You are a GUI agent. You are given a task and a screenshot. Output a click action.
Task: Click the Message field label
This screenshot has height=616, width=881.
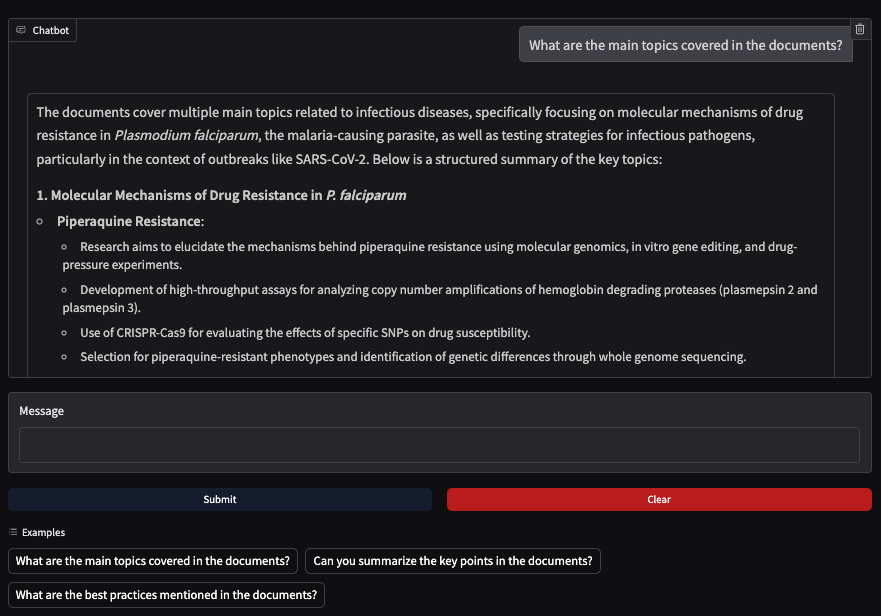pyautogui.click(x=41, y=411)
